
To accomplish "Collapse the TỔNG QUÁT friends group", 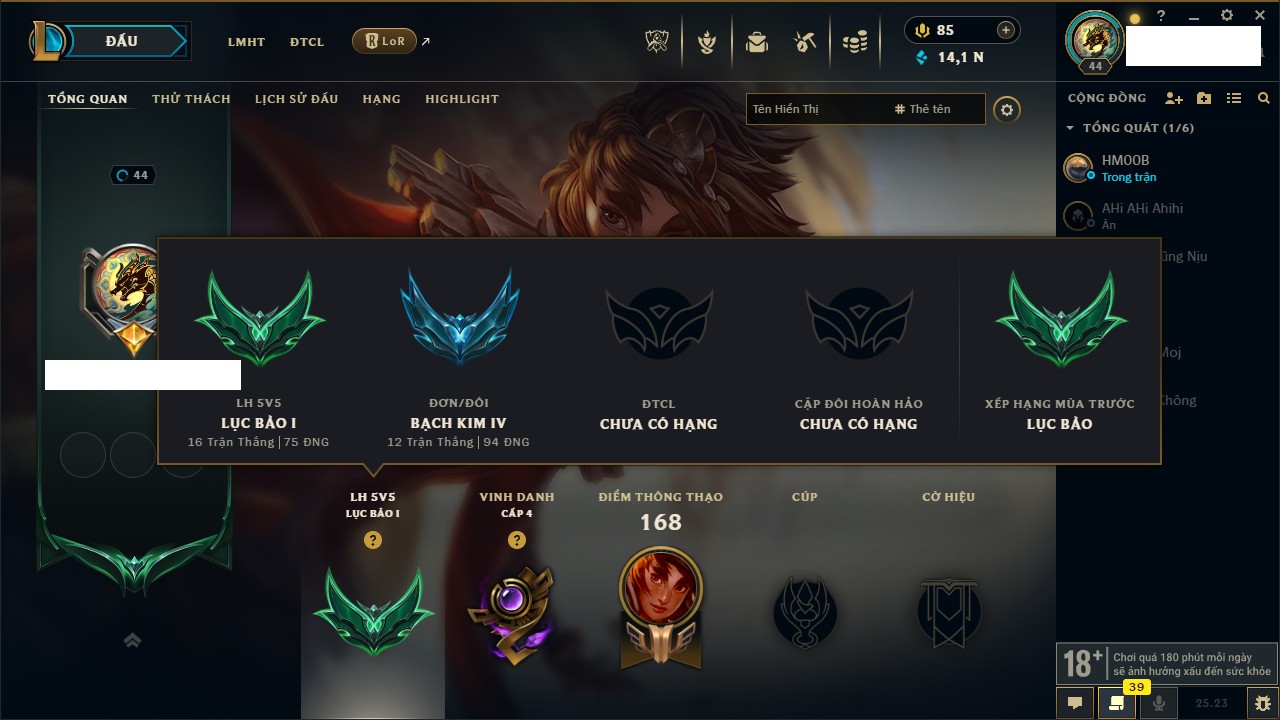I will [x=1070, y=128].
